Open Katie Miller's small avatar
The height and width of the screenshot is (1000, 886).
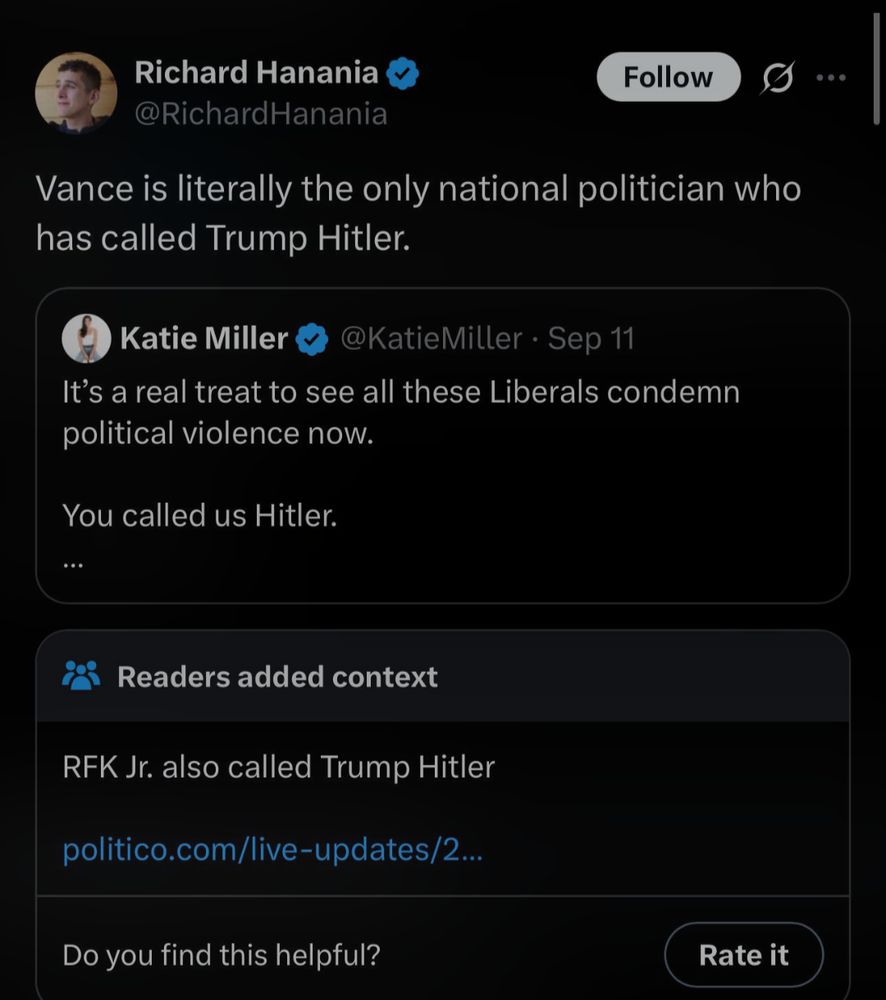coord(86,339)
